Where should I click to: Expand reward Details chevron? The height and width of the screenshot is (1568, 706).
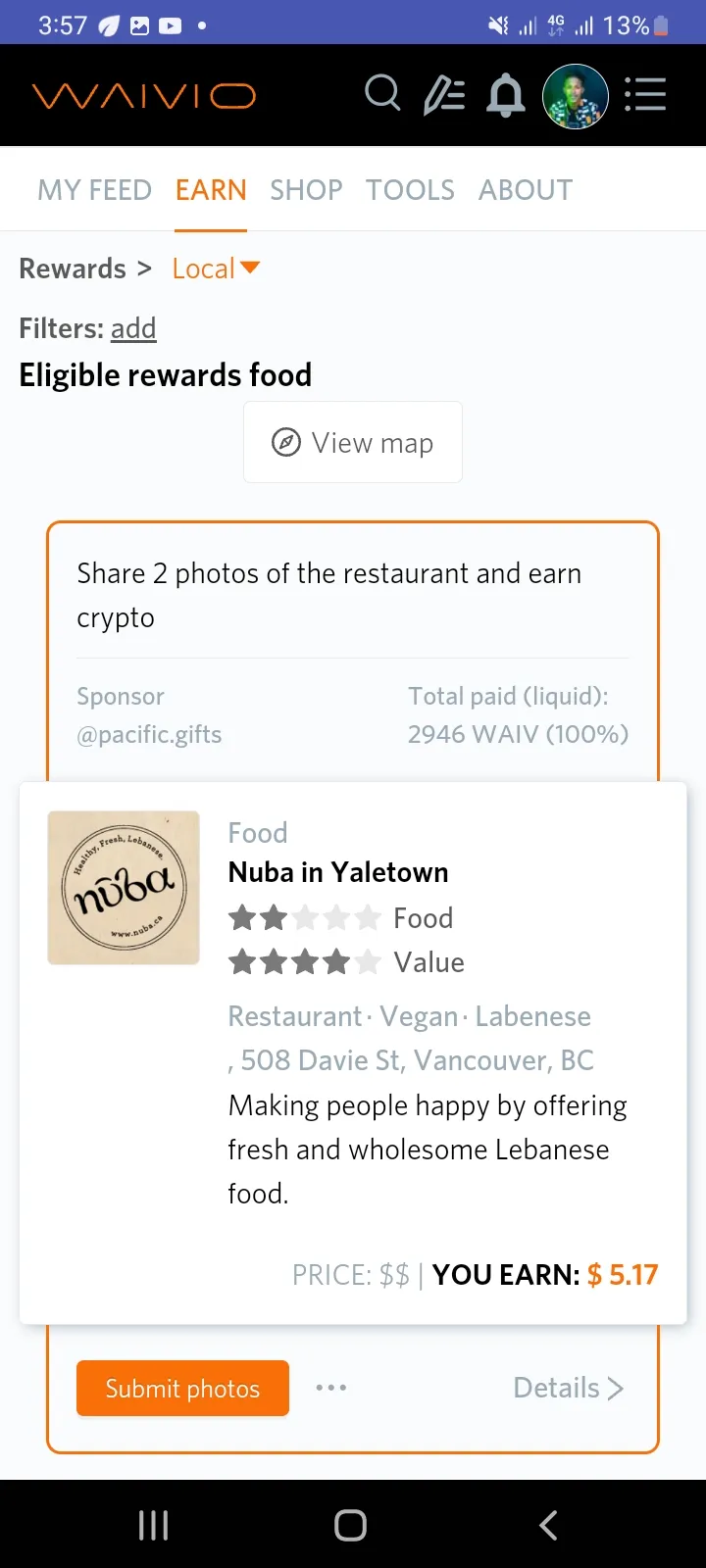pos(568,1388)
